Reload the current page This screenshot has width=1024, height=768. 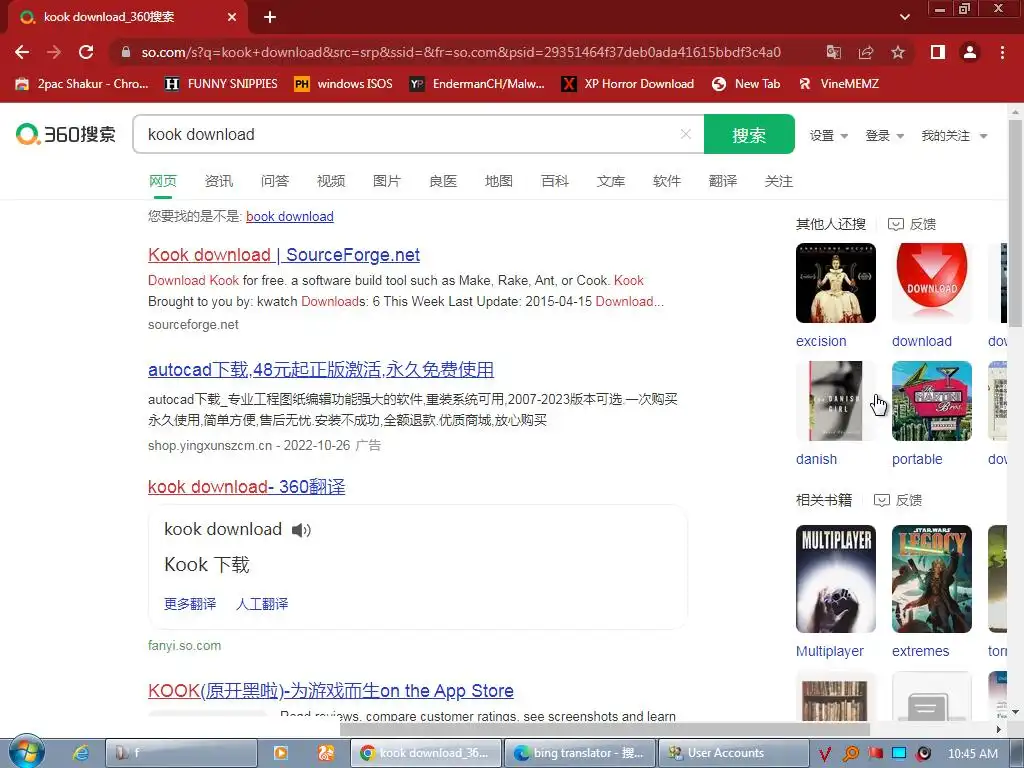coord(86,52)
